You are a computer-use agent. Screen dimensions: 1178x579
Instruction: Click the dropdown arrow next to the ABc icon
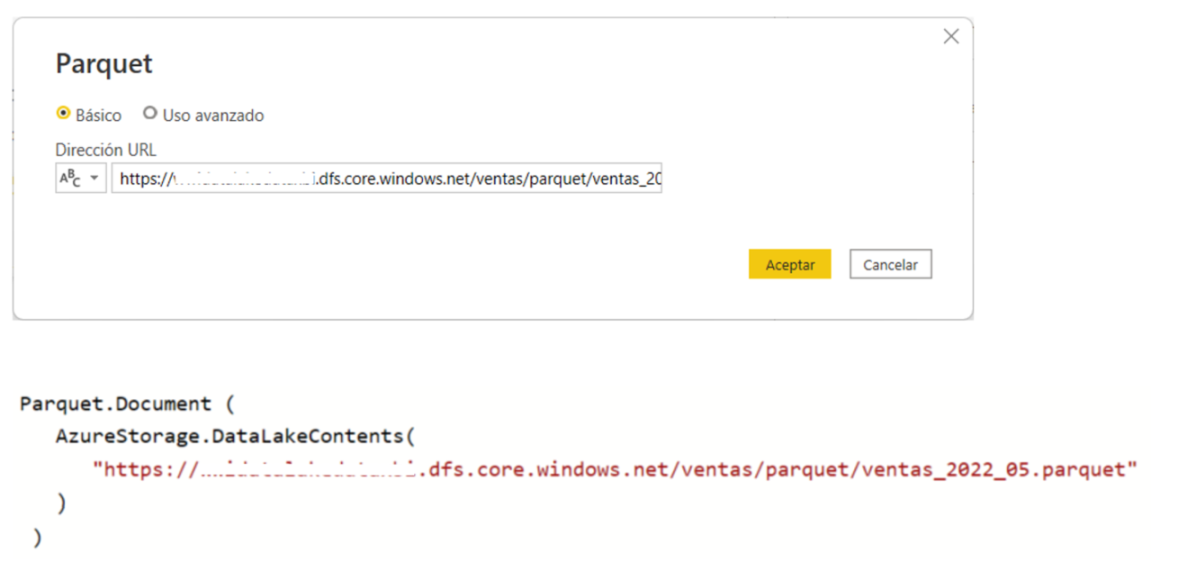tap(95, 177)
